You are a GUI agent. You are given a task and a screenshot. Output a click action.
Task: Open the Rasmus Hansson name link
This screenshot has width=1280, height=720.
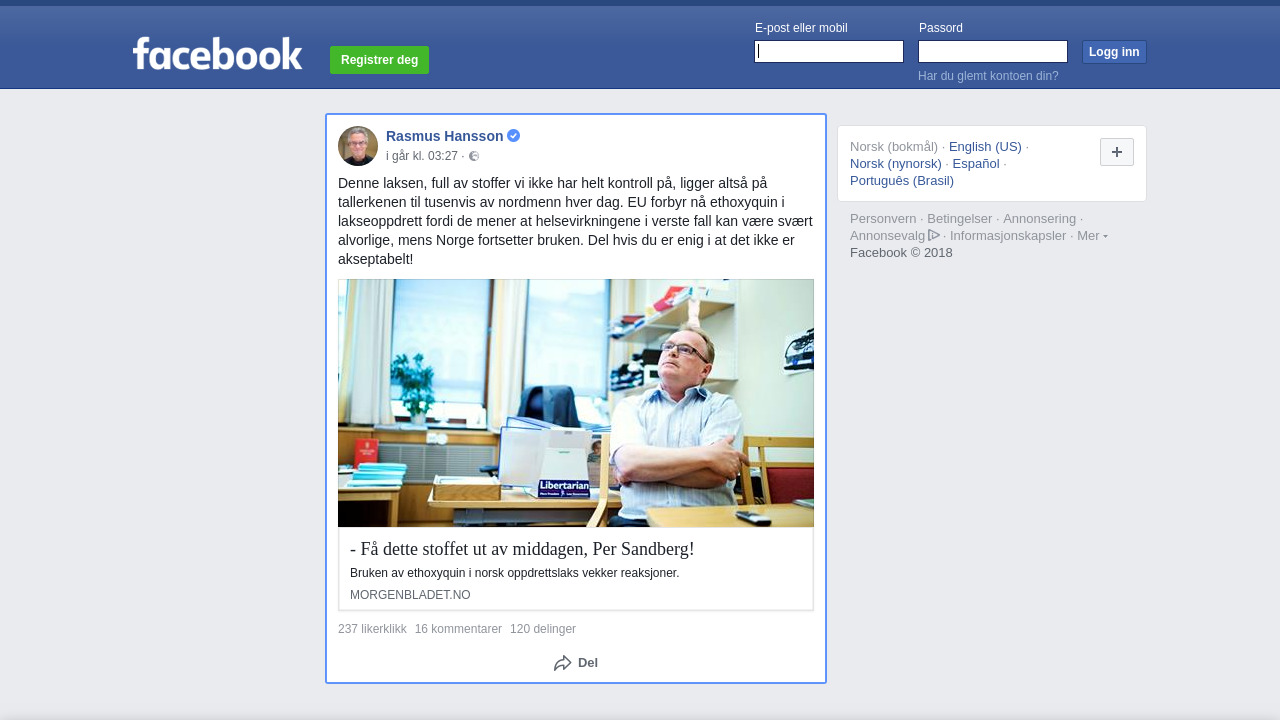click(x=445, y=136)
